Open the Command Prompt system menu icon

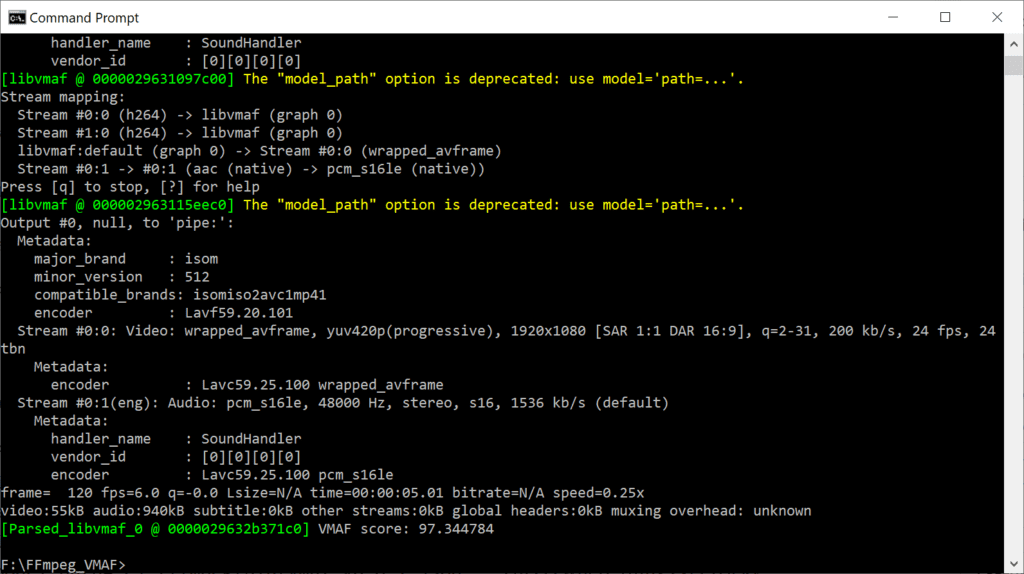(x=16, y=17)
